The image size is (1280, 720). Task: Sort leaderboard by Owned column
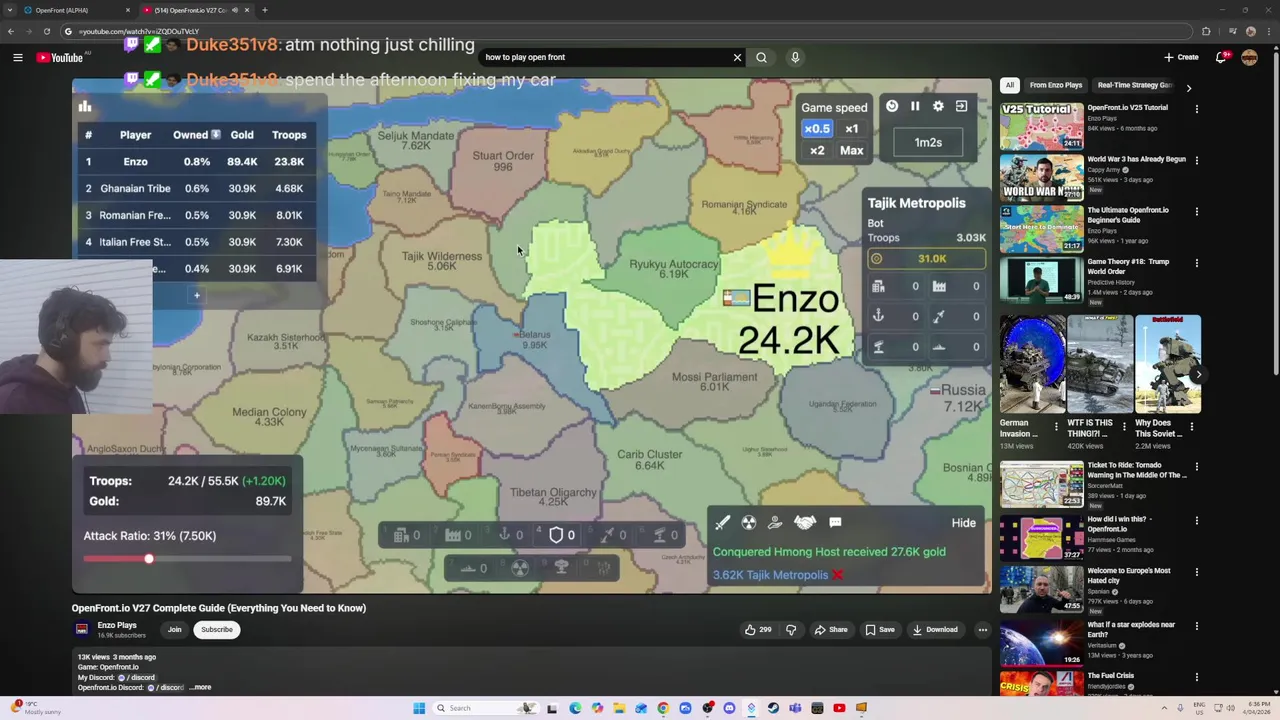[x=197, y=135]
